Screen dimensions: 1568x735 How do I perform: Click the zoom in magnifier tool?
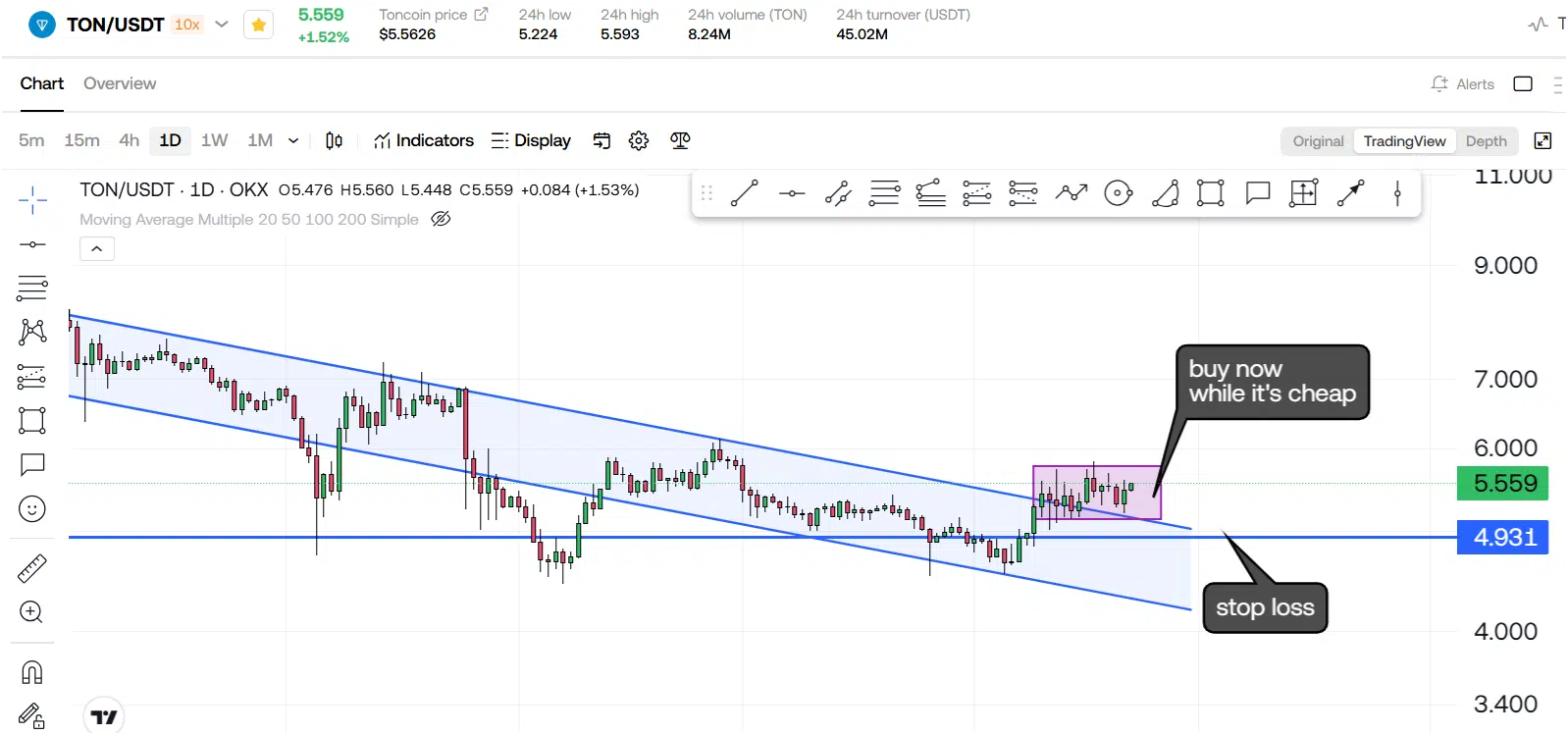(x=32, y=612)
